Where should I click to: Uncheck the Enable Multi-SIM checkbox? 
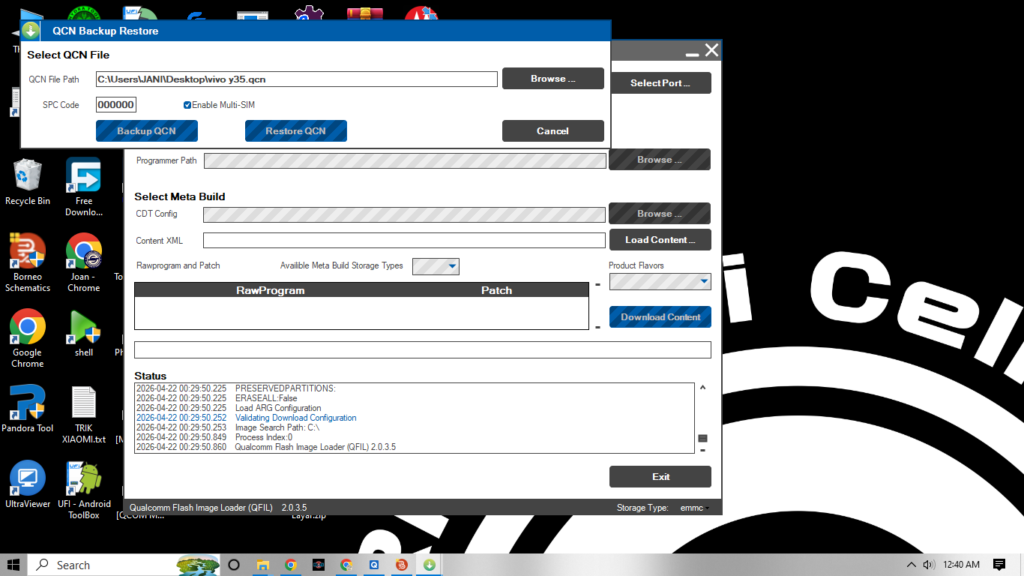pyautogui.click(x=186, y=104)
